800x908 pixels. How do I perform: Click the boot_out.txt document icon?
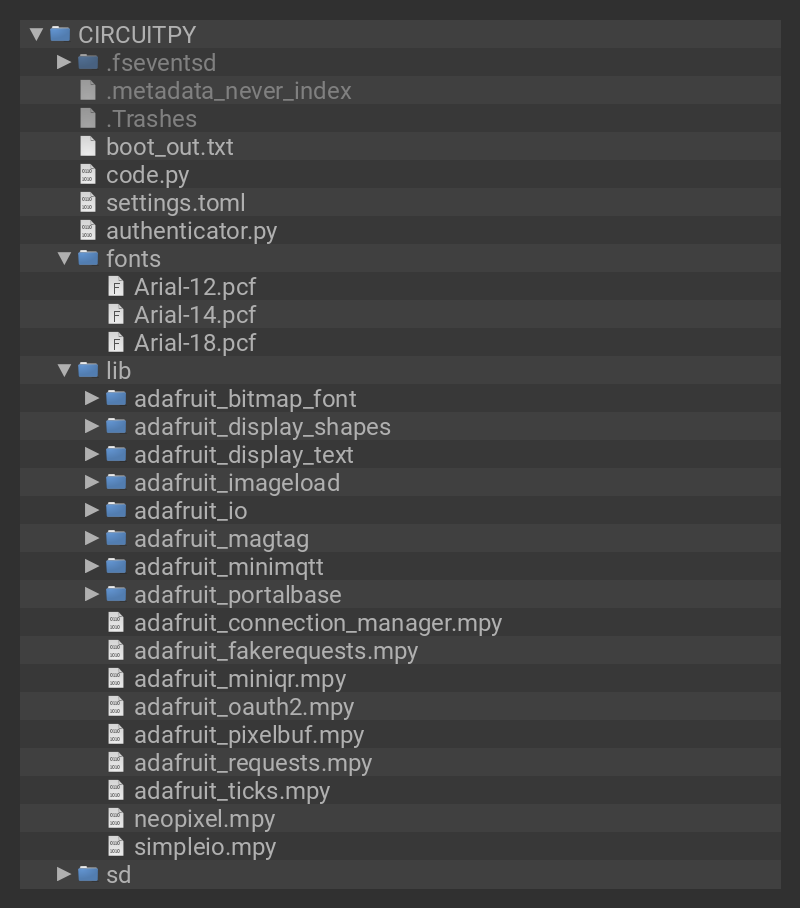[88, 147]
